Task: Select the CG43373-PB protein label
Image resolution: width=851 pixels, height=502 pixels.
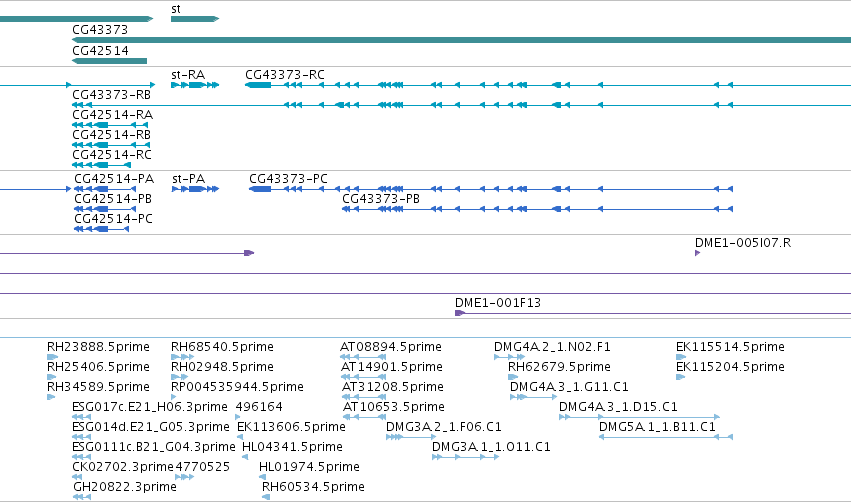Action: click(x=381, y=199)
